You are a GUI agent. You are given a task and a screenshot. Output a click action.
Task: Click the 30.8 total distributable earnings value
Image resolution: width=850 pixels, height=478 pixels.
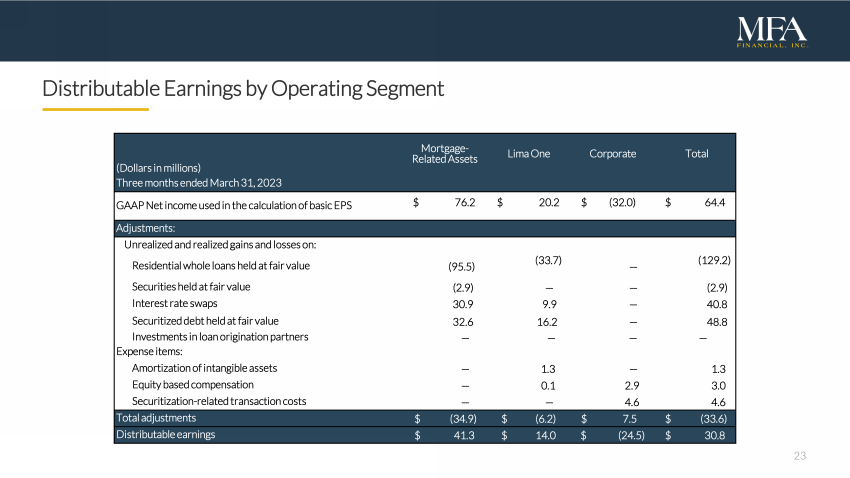pos(714,435)
